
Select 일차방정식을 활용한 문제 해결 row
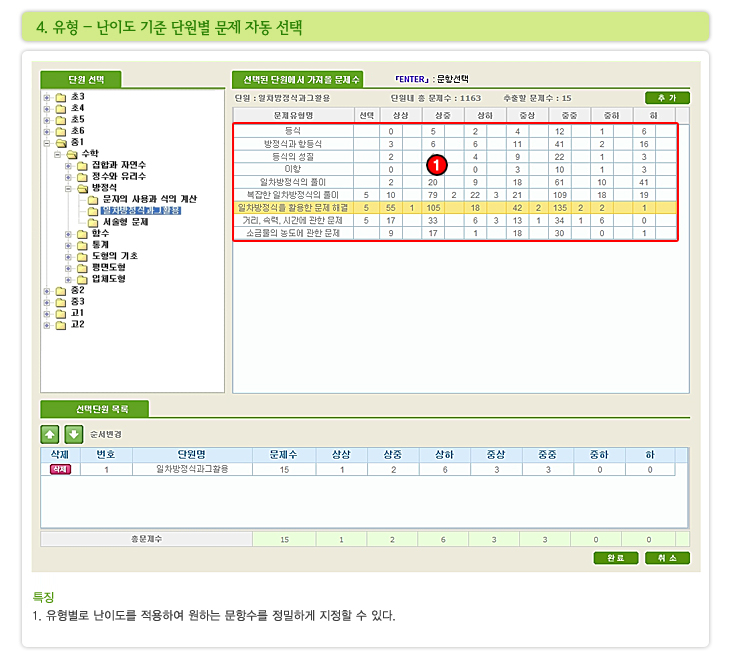(x=455, y=208)
